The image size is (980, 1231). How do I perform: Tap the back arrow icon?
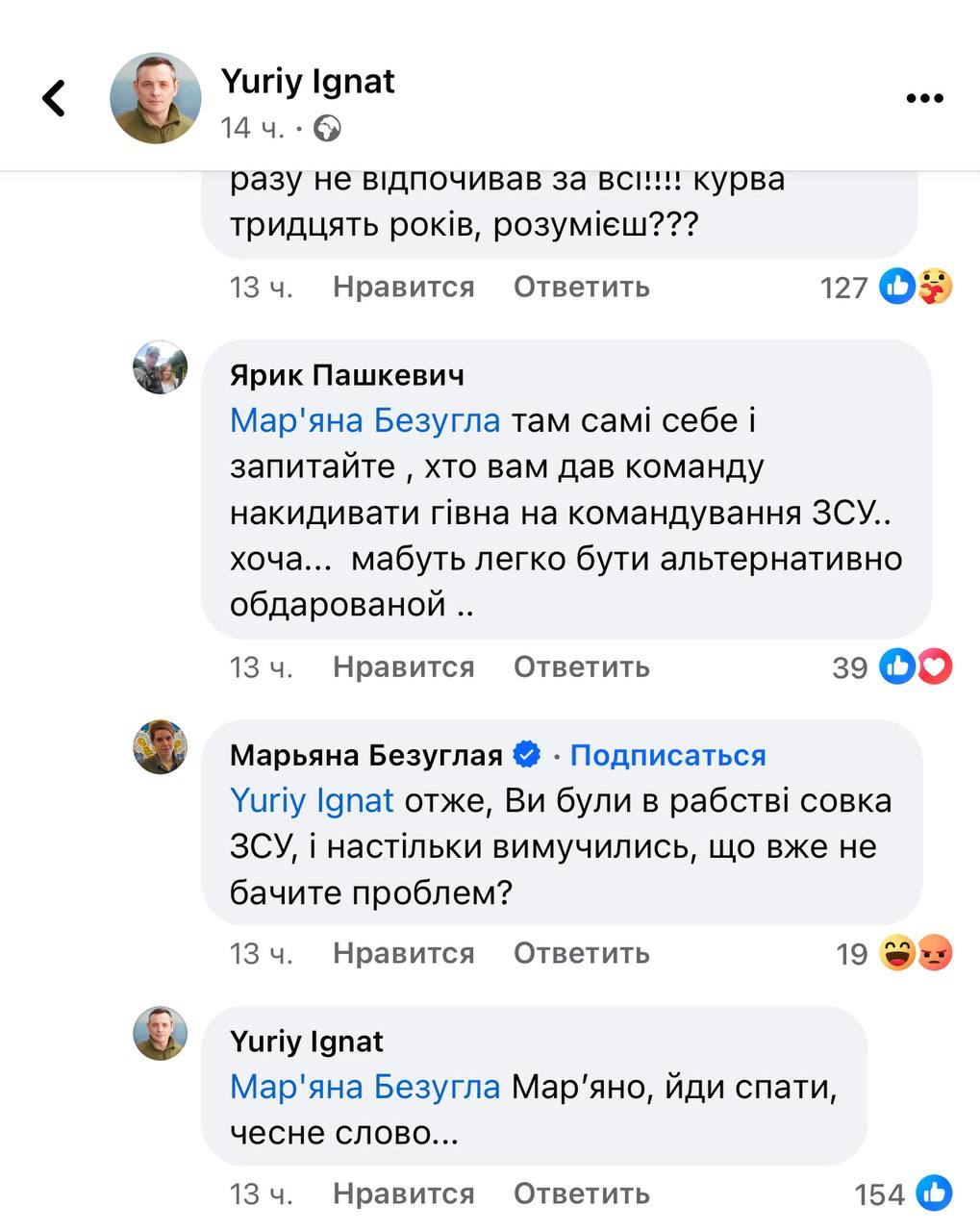coord(55,98)
